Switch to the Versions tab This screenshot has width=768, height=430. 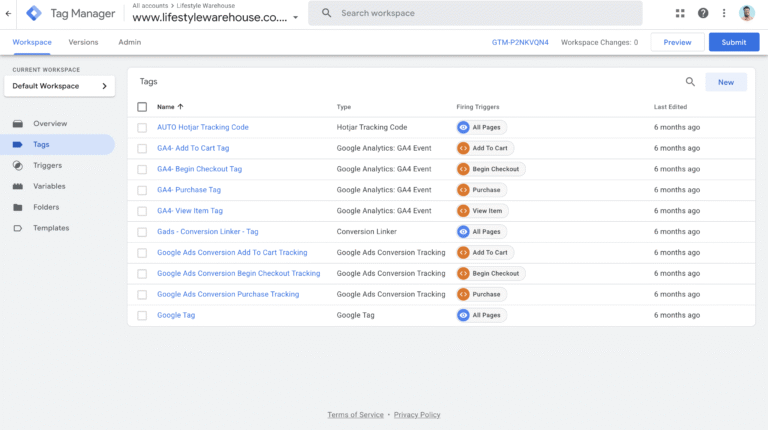[83, 42]
